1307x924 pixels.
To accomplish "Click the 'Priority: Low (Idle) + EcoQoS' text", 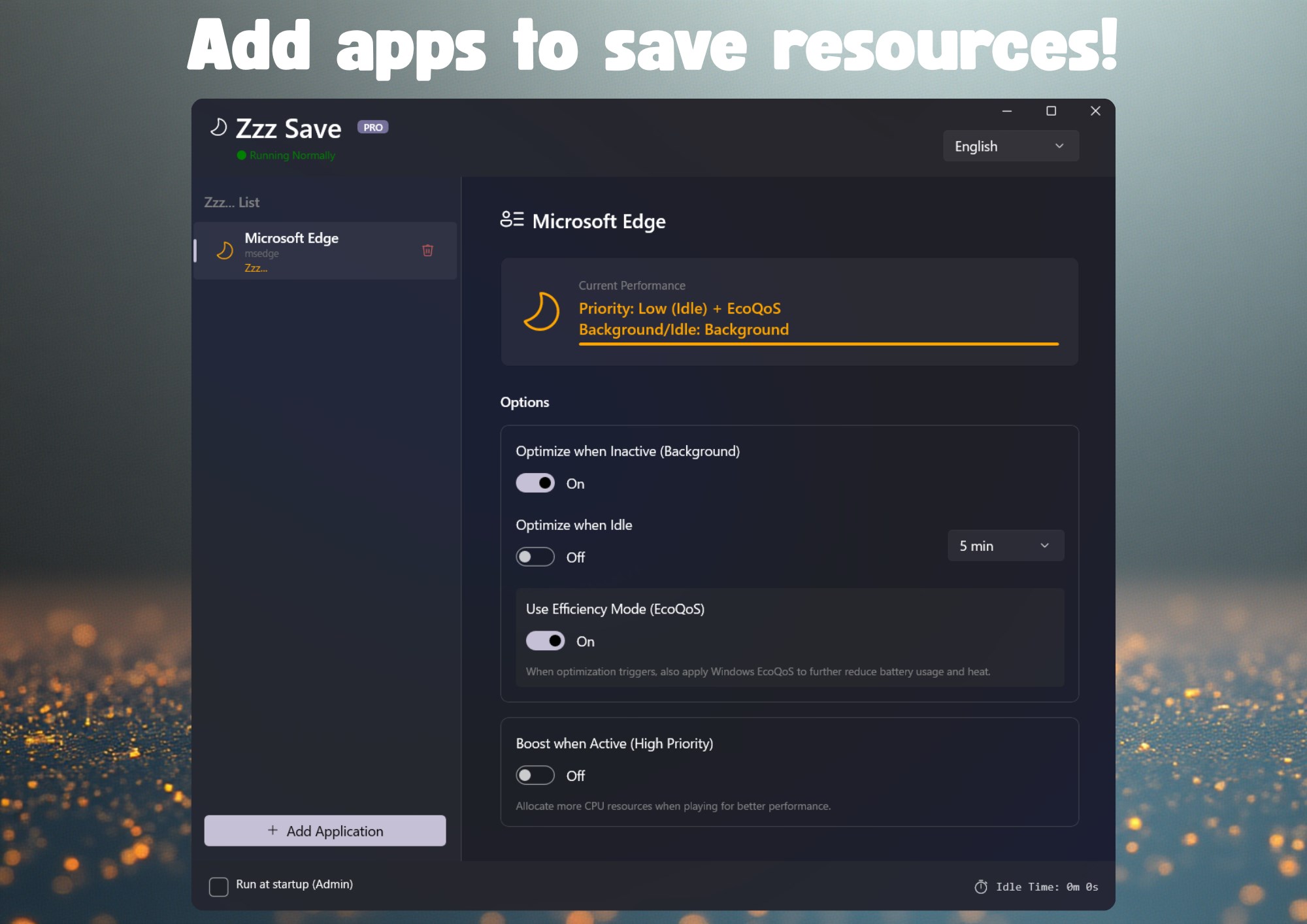I will (x=680, y=308).
